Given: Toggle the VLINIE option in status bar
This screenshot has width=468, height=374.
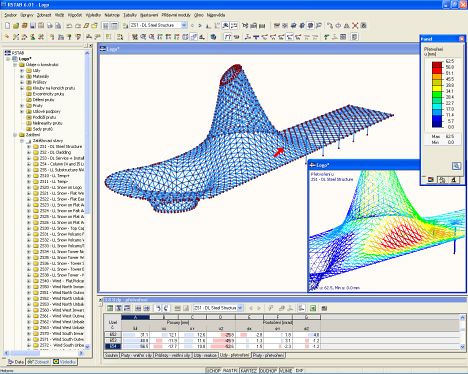Looking at the screenshot, I should point(286,371).
